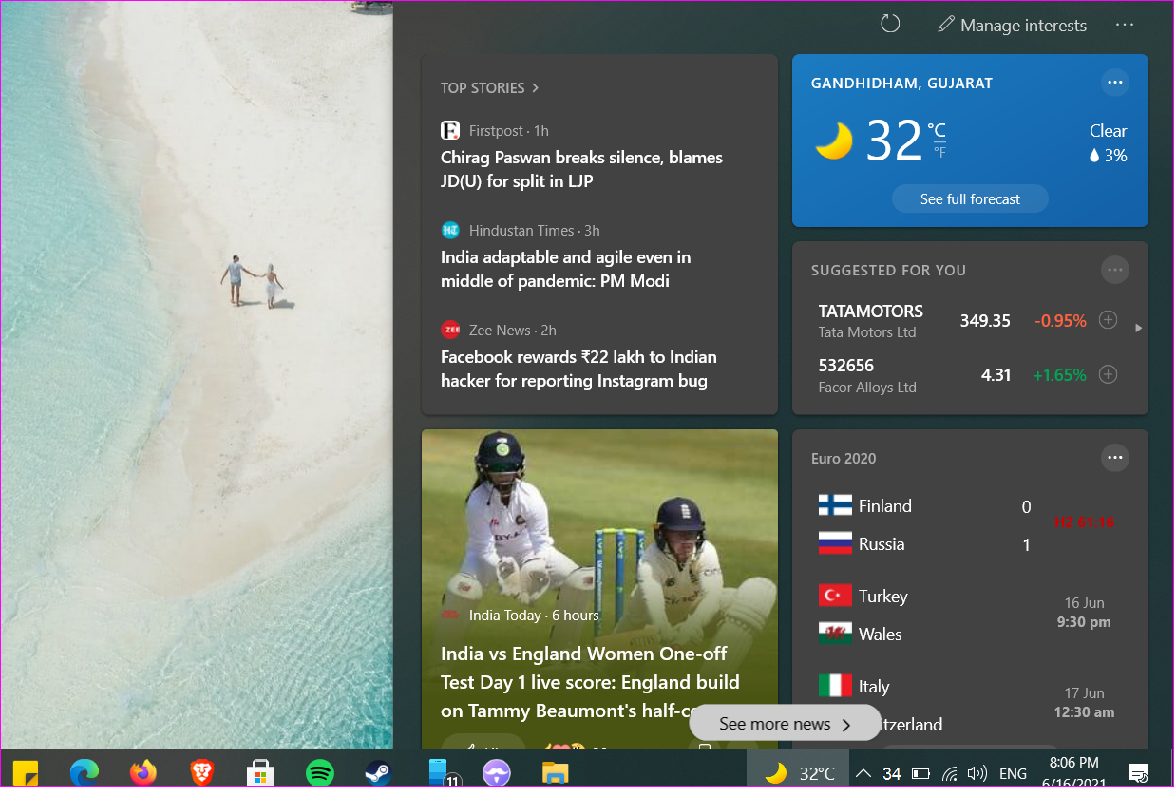Launch Spotify from the taskbar
1174x787 pixels.
(x=319, y=772)
